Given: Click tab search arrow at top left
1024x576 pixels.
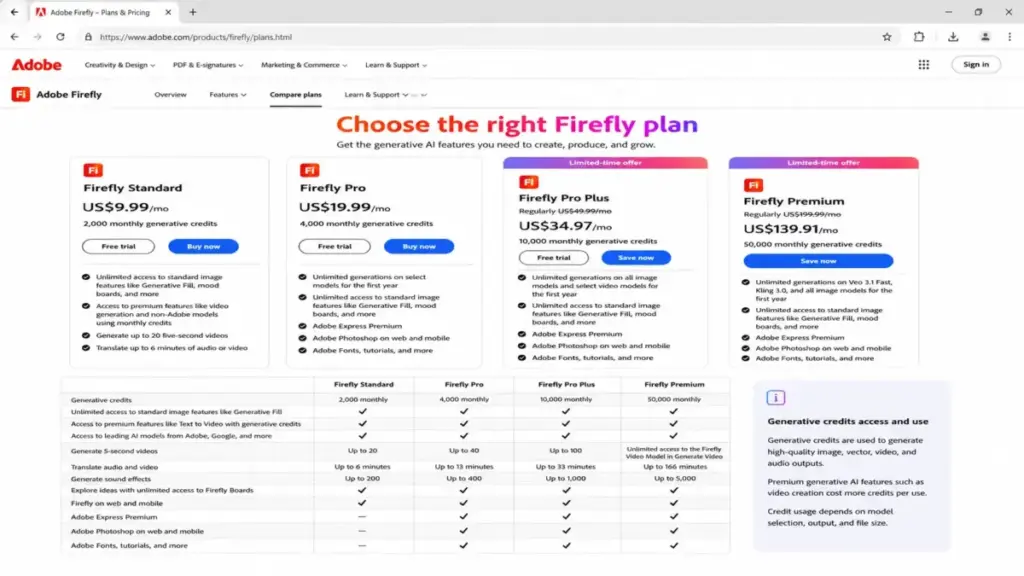Looking at the screenshot, I should (14, 12).
